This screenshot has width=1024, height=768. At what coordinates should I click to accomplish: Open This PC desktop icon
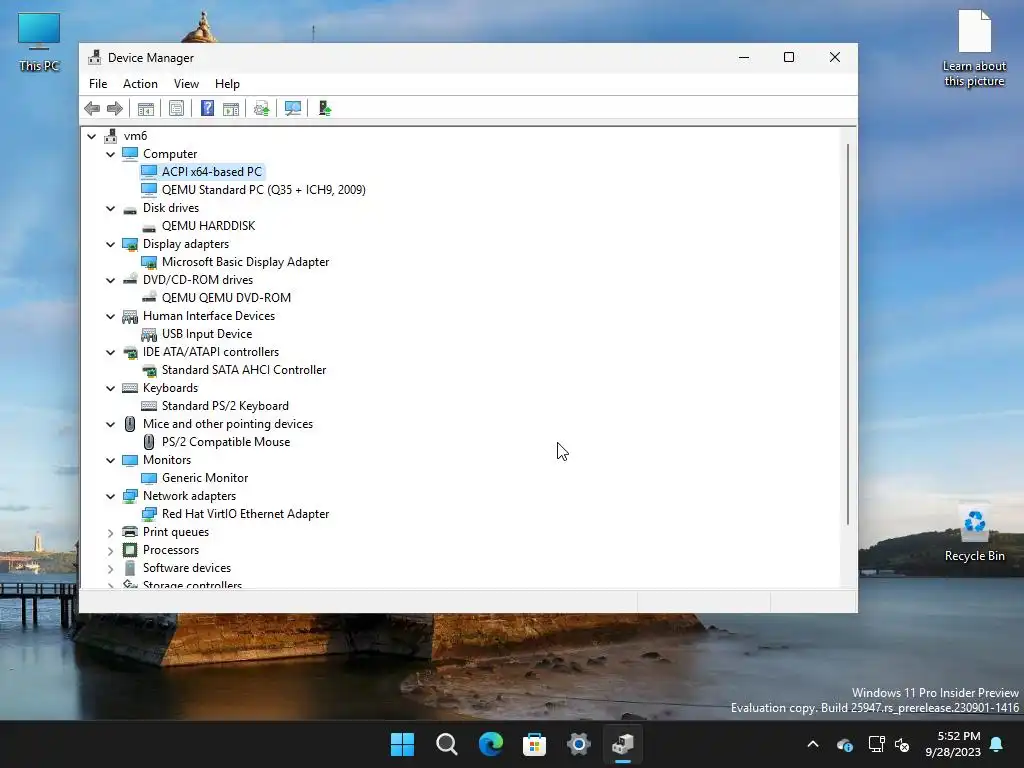(39, 41)
